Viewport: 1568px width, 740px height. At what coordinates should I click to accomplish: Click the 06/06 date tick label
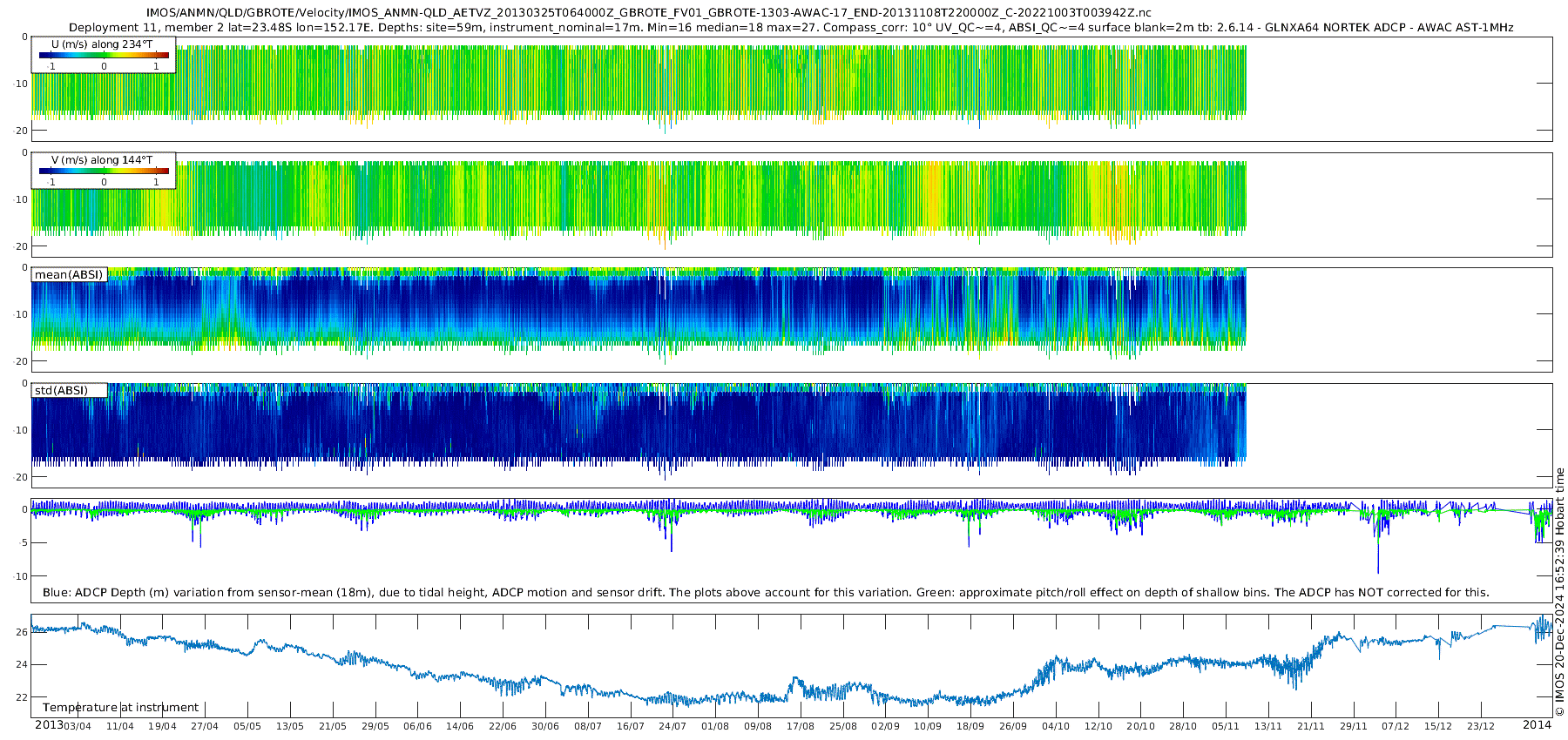tap(417, 726)
